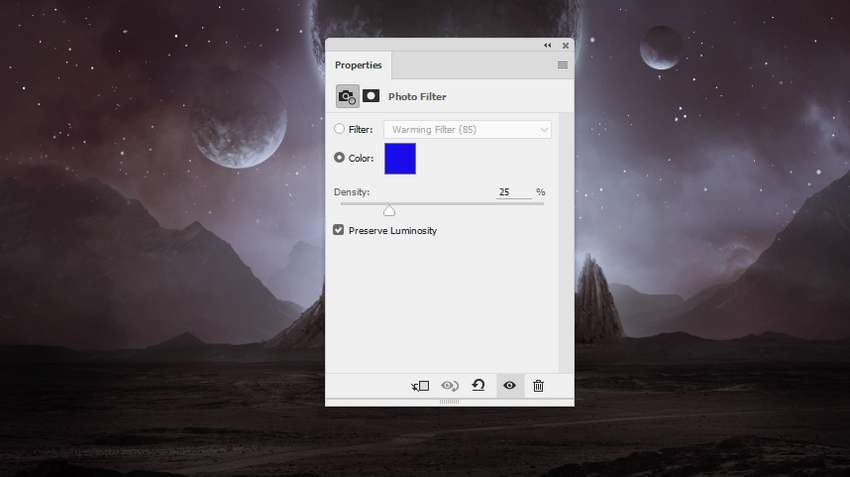The image size is (850, 477).
Task: Click the Density value field
Action: (513, 192)
